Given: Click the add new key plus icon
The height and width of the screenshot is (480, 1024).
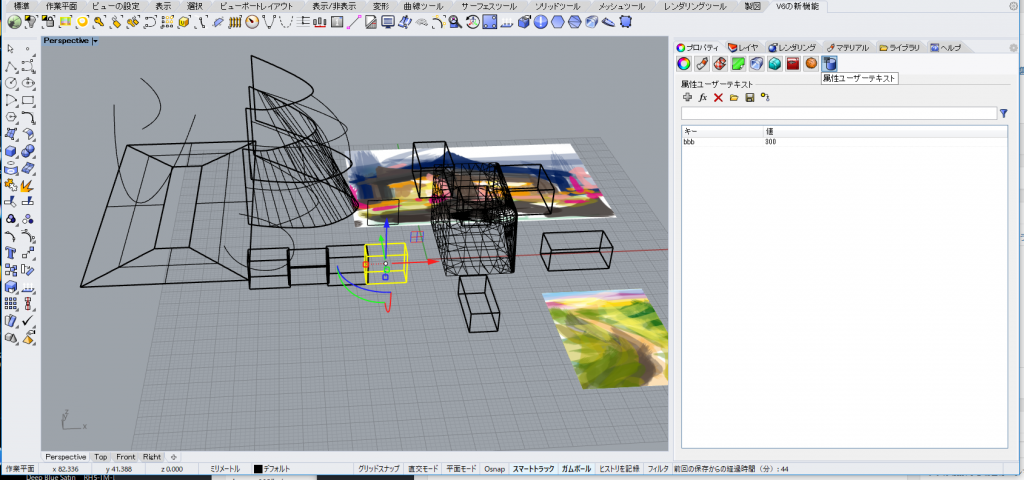Looking at the screenshot, I should click(687, 98).
